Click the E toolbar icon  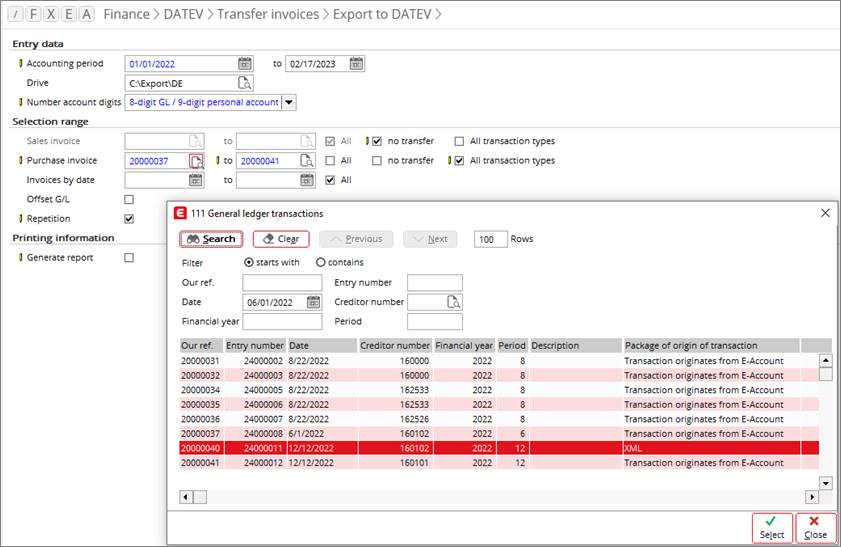[x=69, y=14]
